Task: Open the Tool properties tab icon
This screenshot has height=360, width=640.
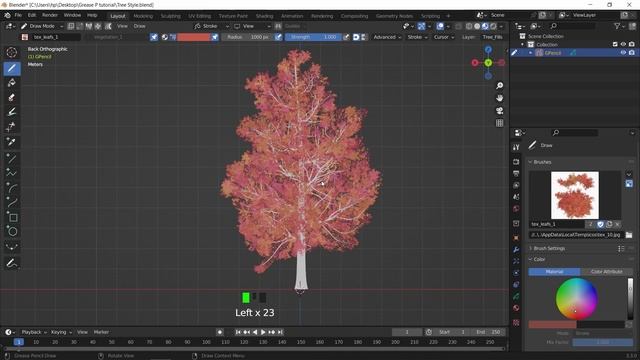Action: click(x=516, y=147)
